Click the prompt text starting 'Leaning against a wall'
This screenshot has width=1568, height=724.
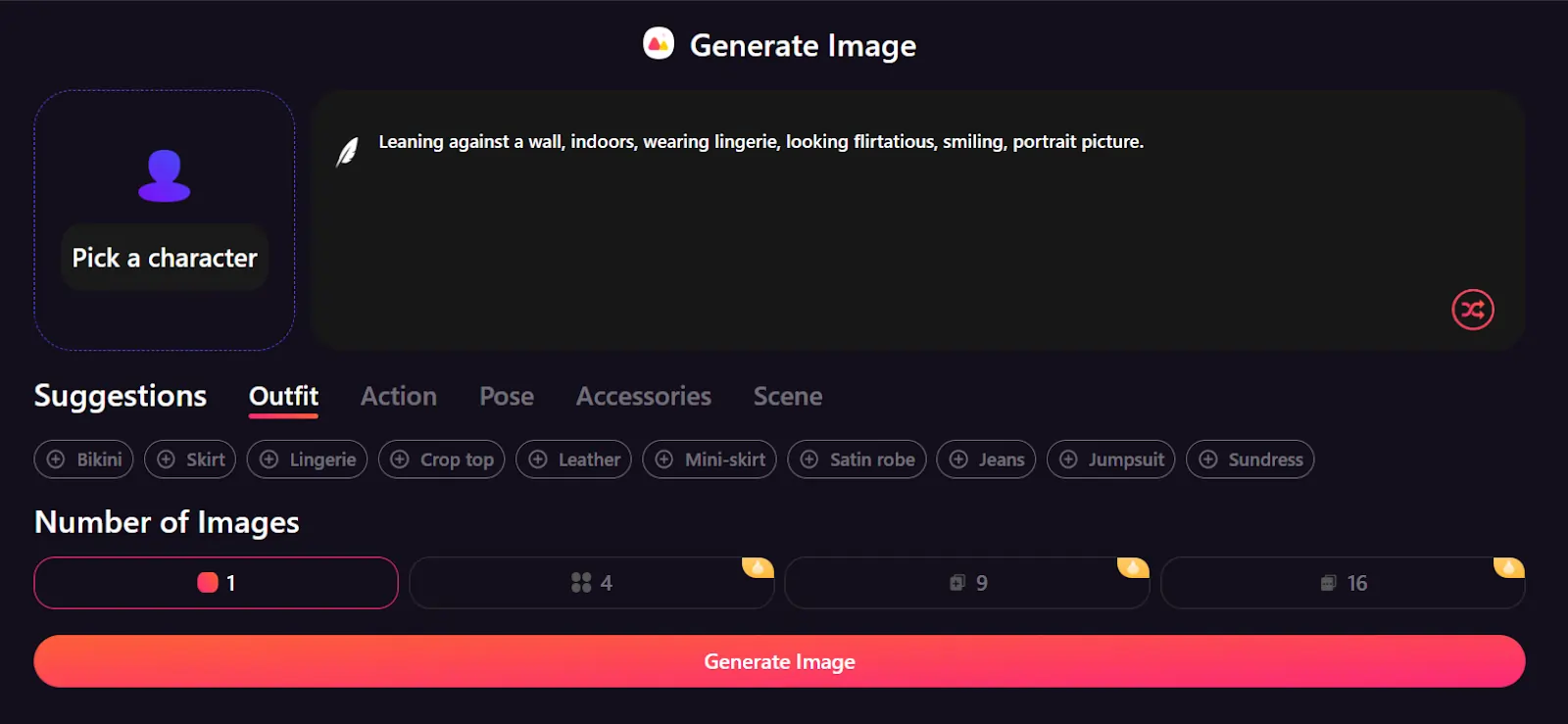tap(760, 142)
